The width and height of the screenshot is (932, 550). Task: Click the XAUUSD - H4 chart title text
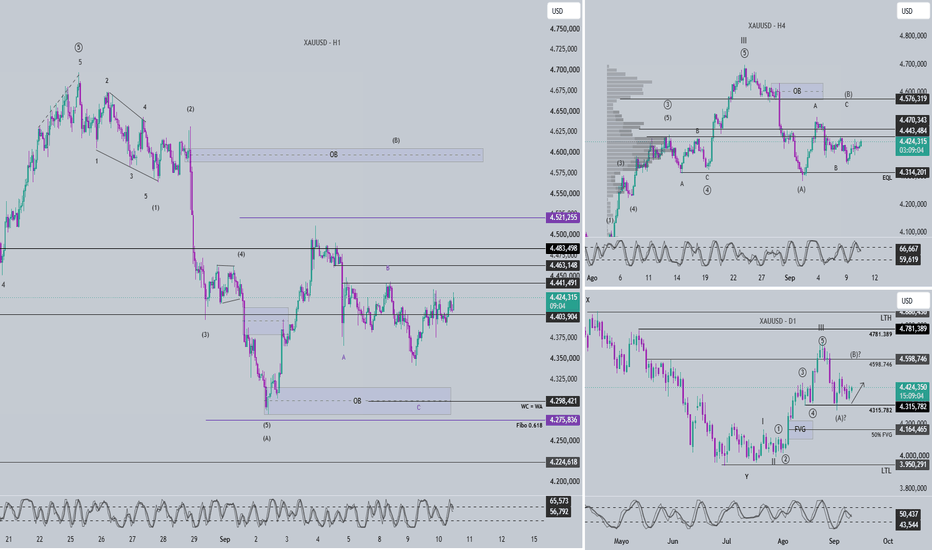tap(766, 26)
